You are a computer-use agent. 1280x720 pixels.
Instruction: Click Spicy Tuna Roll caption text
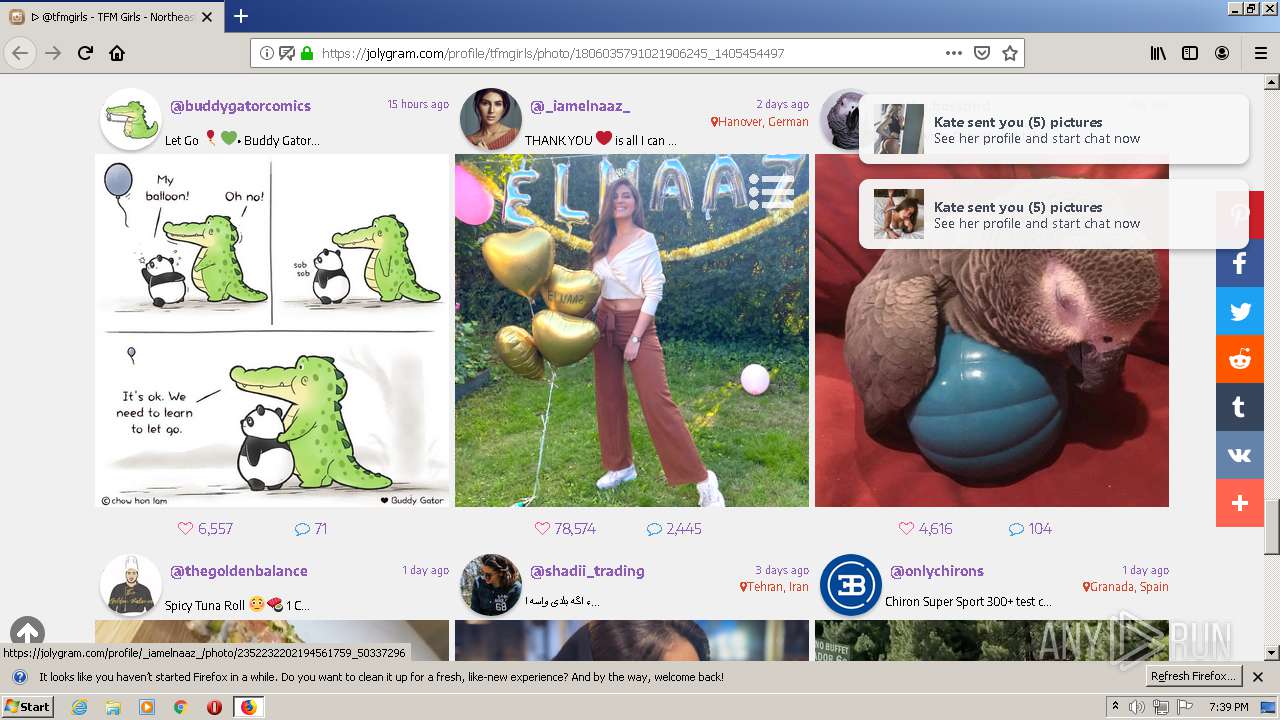[x=237, y=605]
